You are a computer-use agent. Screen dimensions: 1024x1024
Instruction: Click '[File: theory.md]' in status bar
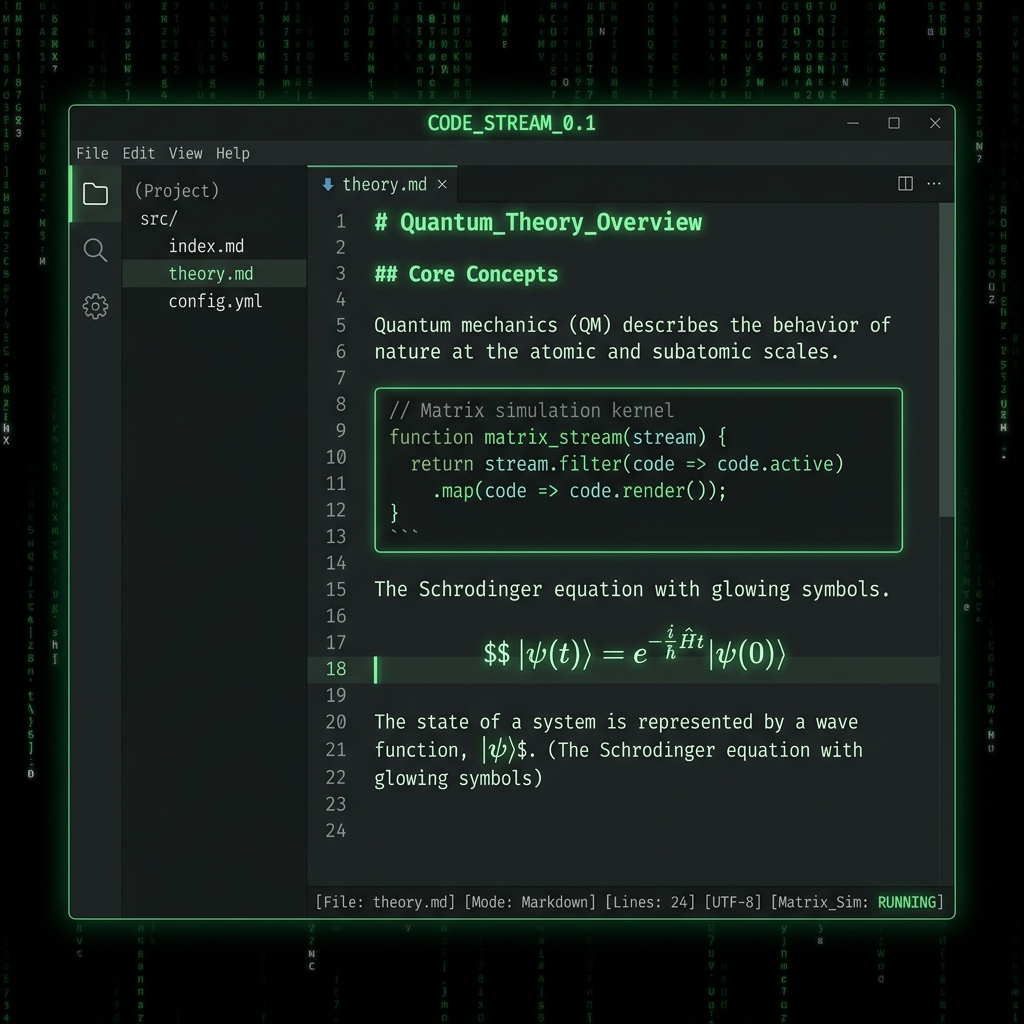pos(385,902)
